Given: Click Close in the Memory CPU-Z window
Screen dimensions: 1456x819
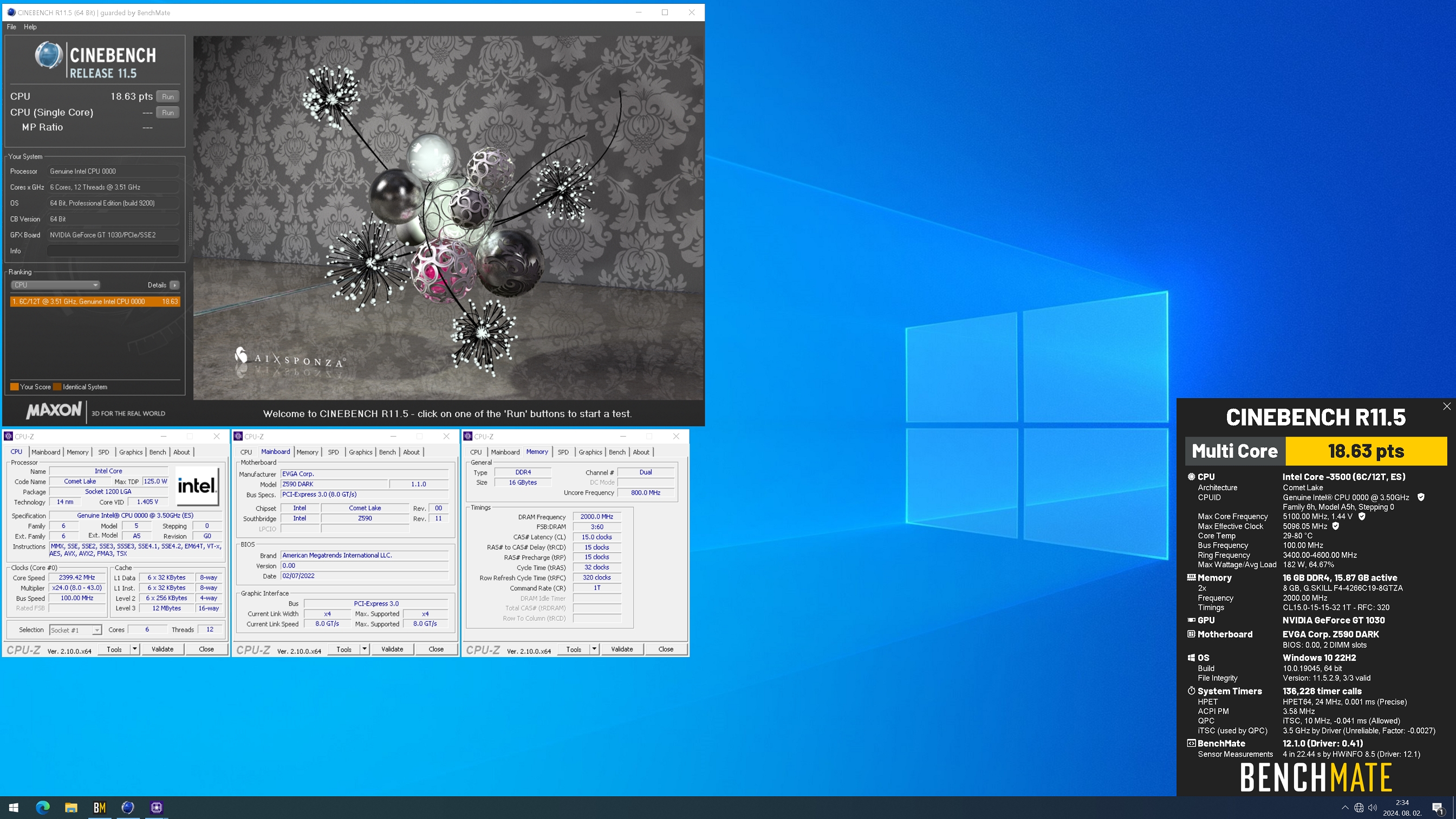Looking at the screenshot, I should (666, 649).
